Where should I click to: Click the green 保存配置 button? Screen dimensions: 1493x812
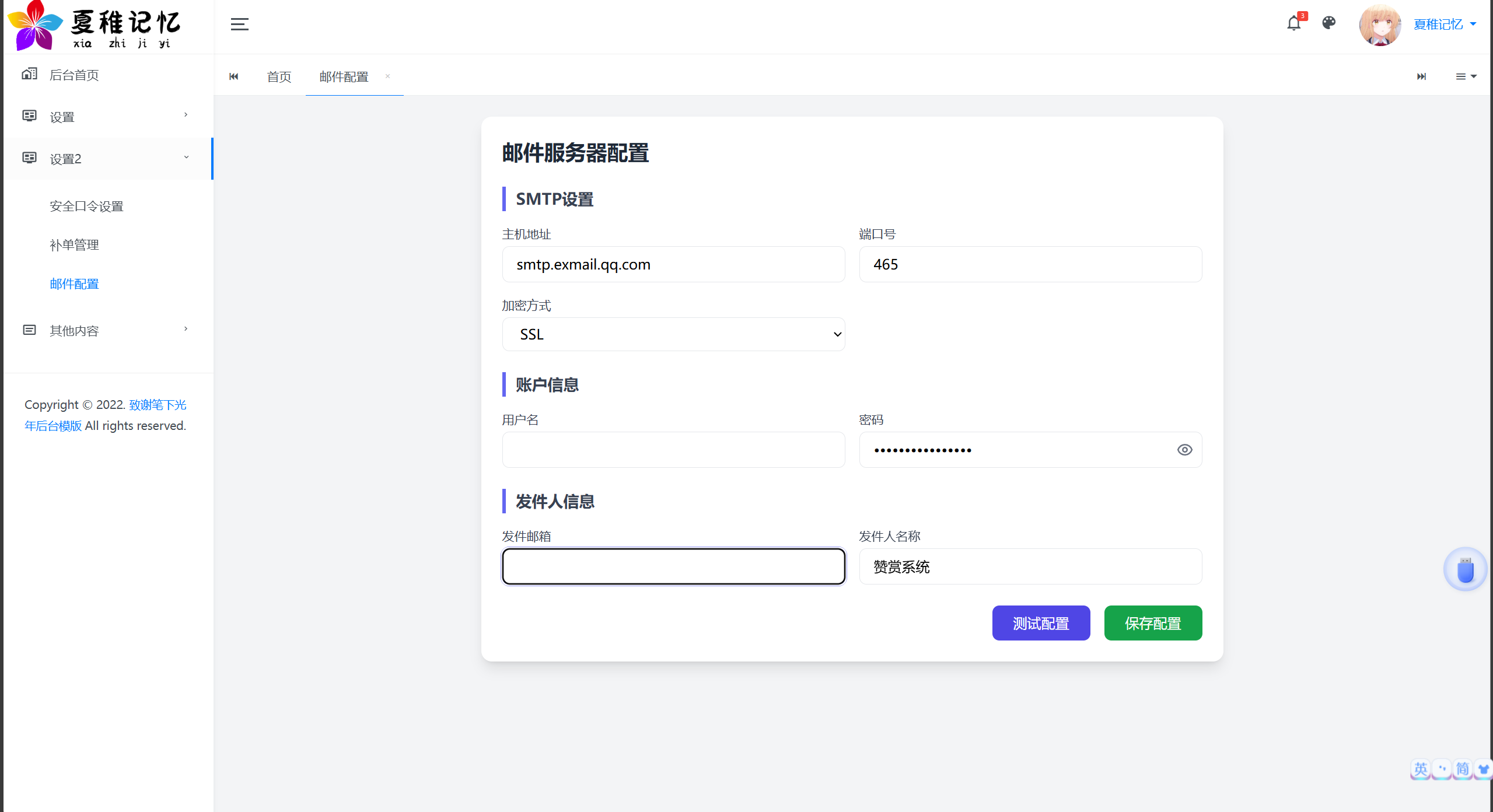pos(1152,623)
